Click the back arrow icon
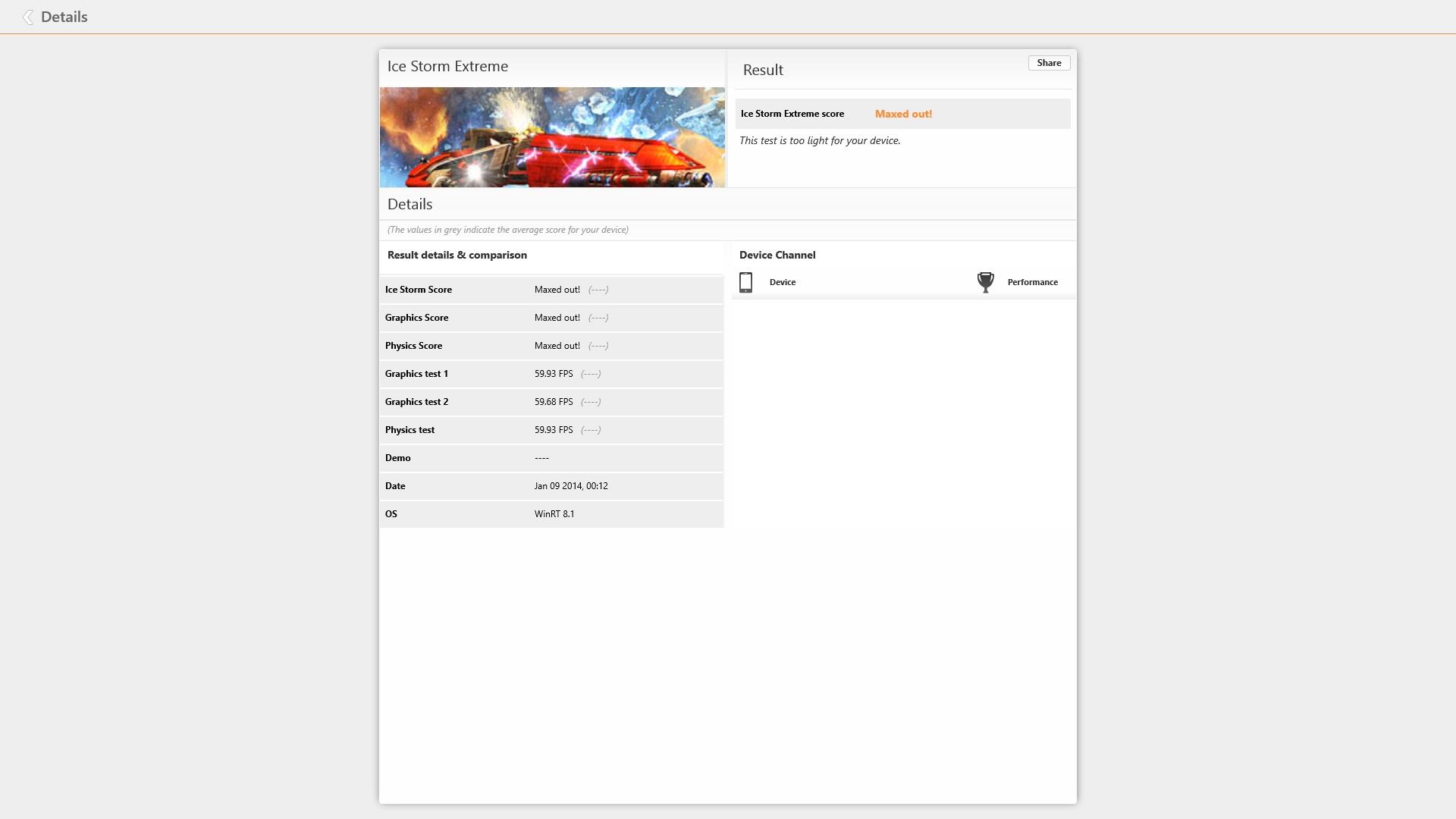The height and width of the screenshot is (819, 1456). click(x=28, y=17)
